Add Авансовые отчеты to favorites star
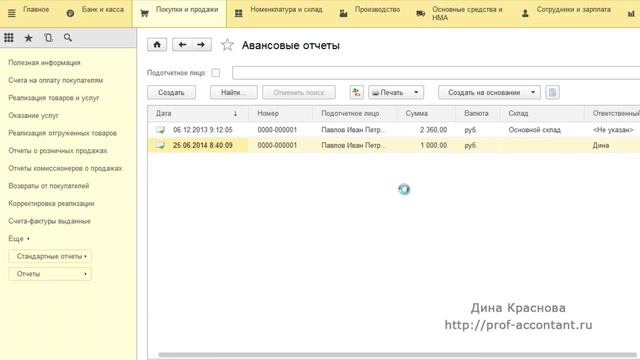The width and height of the screenshot is (640, 360). click(227, 45)
